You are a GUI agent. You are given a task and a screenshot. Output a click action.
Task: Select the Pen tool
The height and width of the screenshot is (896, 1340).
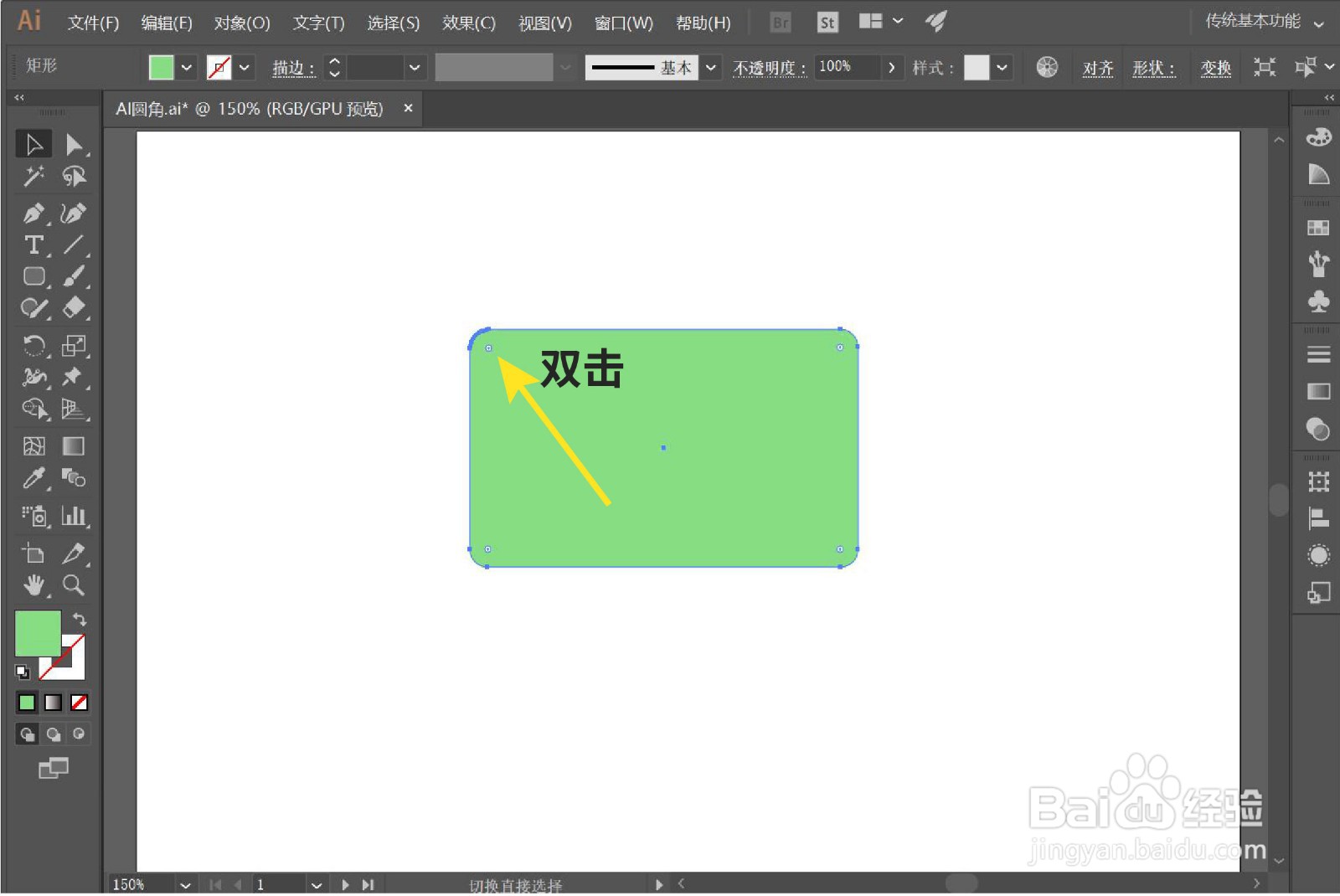pos(33,213)
